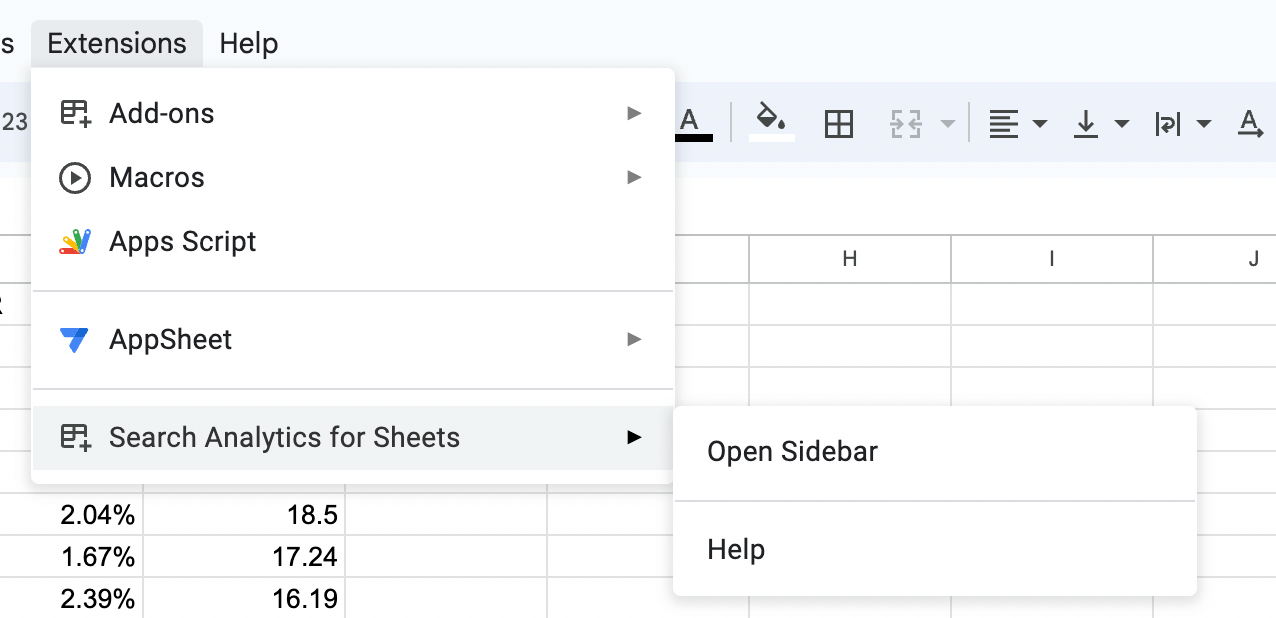Image resolution: width=1276 pixels, height=618 pixels.
Task: Expand the vertical align dropdown arrow
Action: coord(1122,125)
